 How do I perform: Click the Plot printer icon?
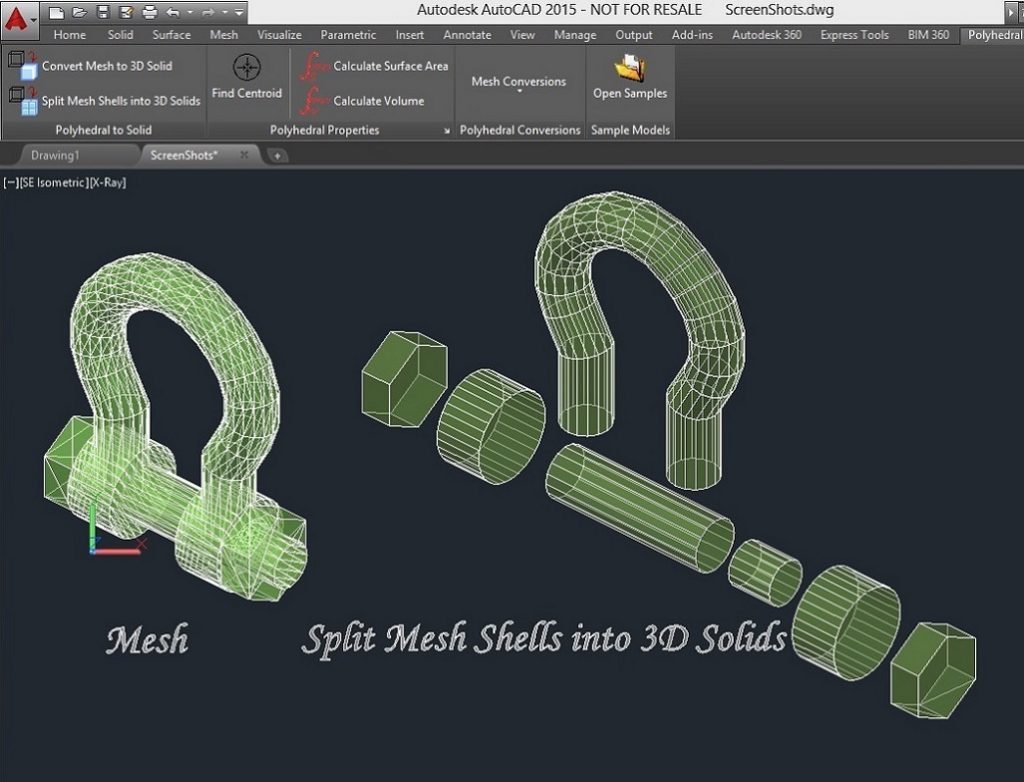tap(149, 12)
